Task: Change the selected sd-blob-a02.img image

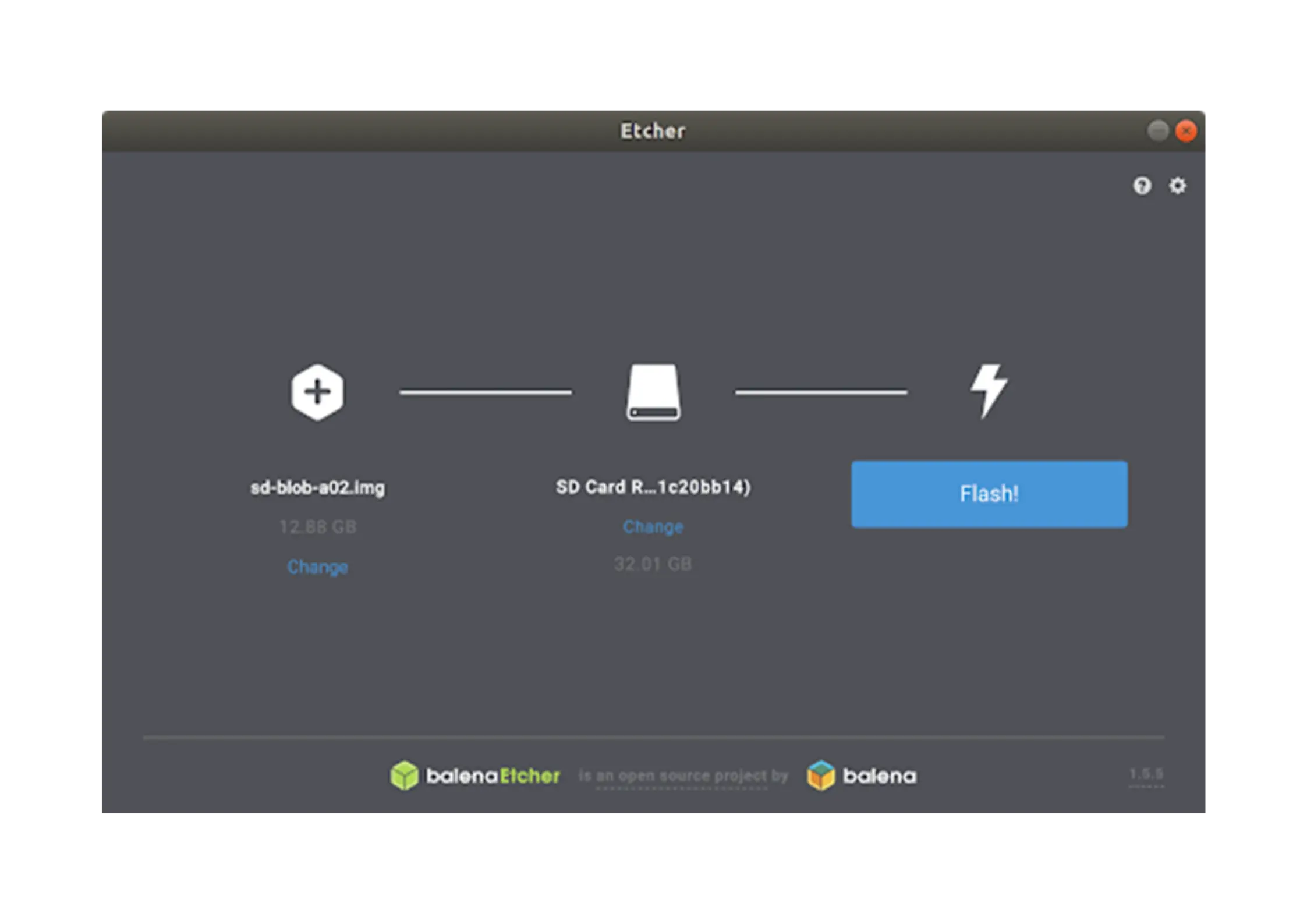Action: pyautogui.click(x=317, y=567)
